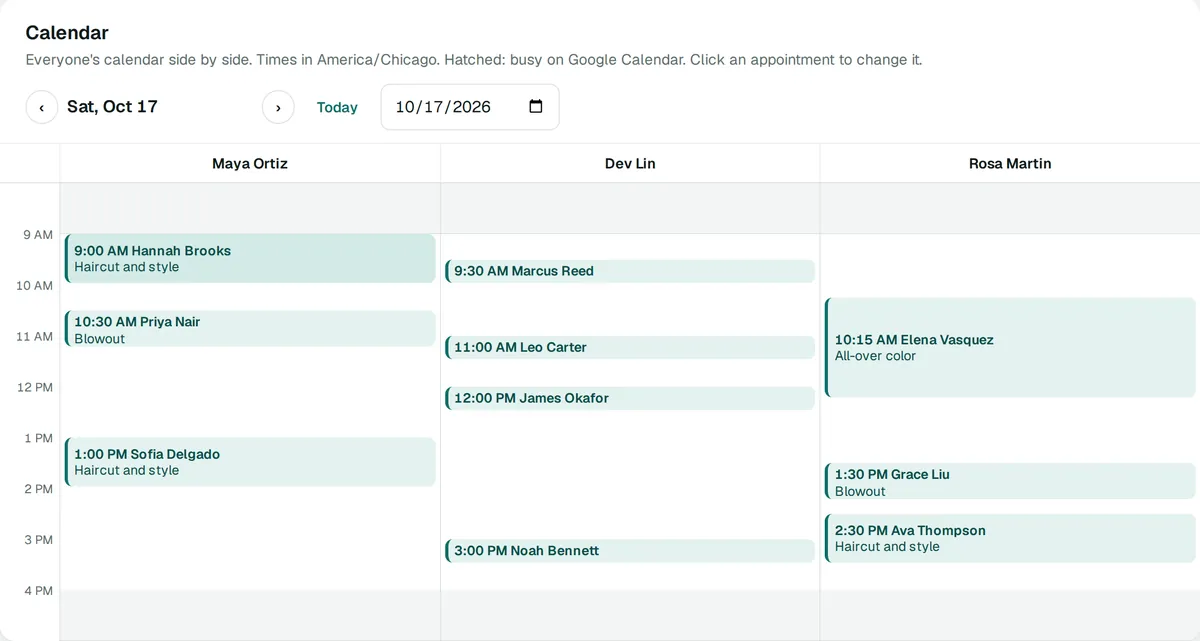Screen dimensions: 1200x641
Task: Open James Okafor 12:00 PM appointment
Action: point(630,398)
